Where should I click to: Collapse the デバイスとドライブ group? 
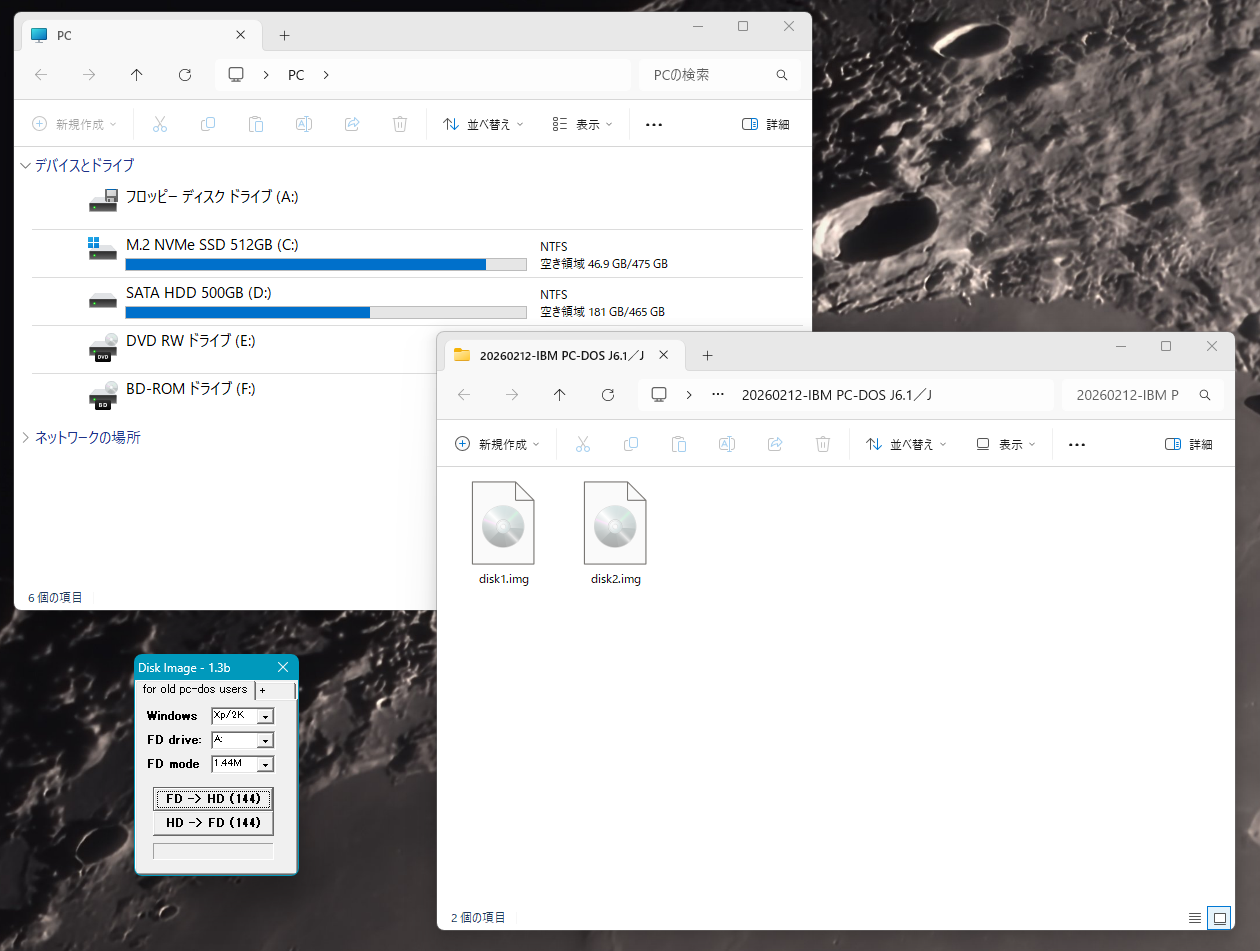[25, 165]
